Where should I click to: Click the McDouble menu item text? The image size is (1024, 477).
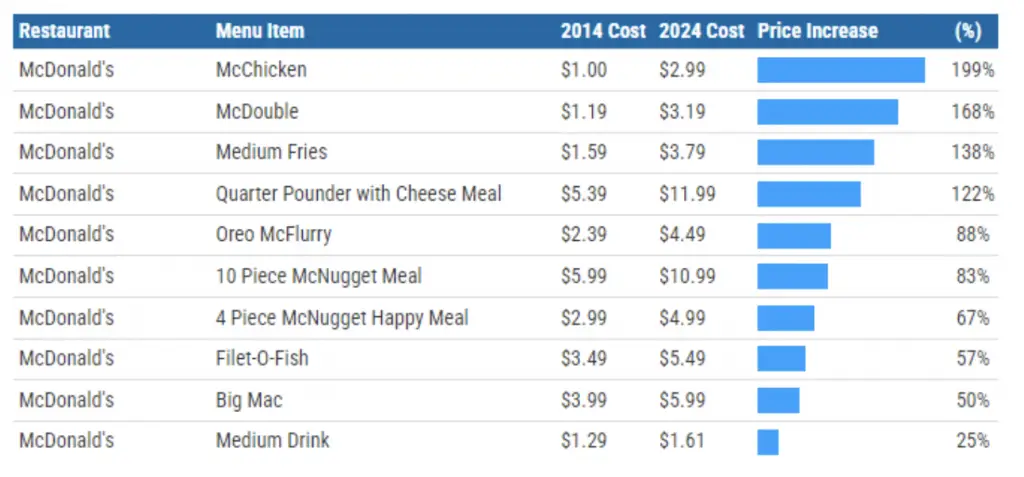pos(257,111)
